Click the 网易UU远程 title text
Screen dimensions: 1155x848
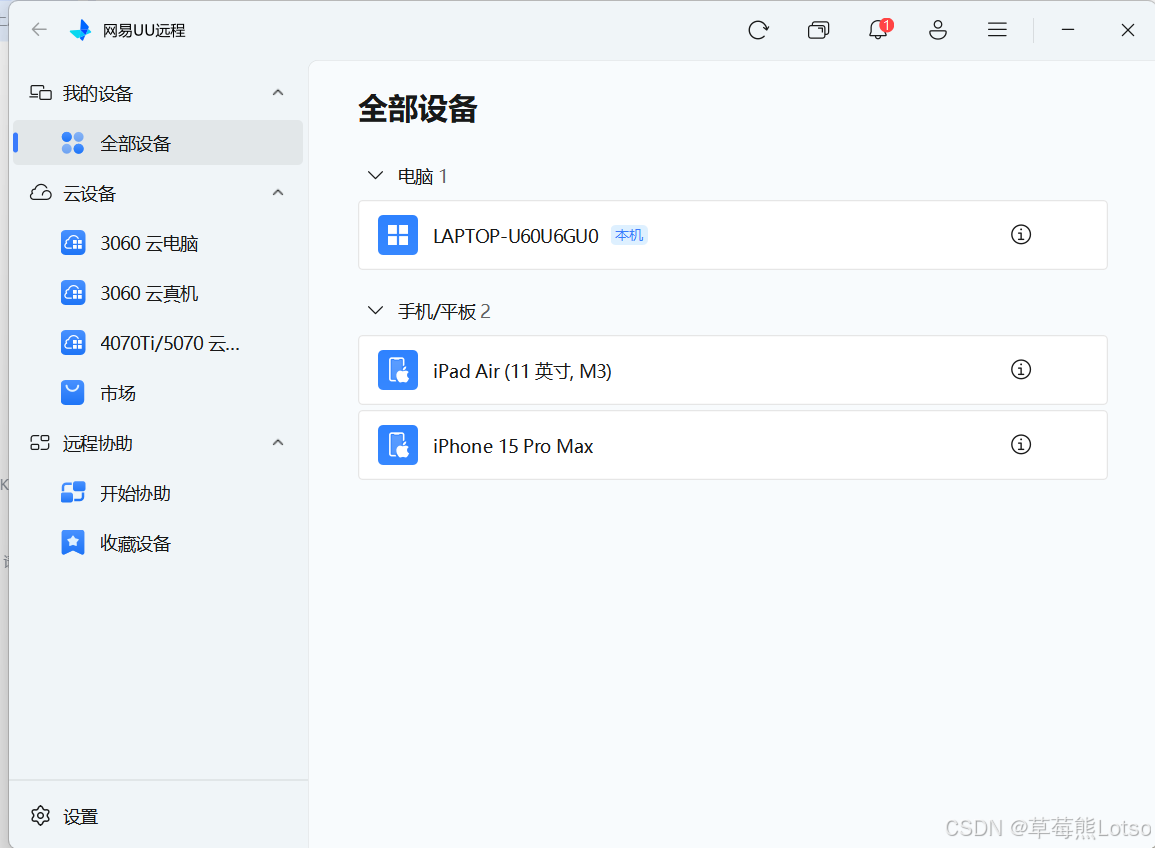(x=144, y=30)
